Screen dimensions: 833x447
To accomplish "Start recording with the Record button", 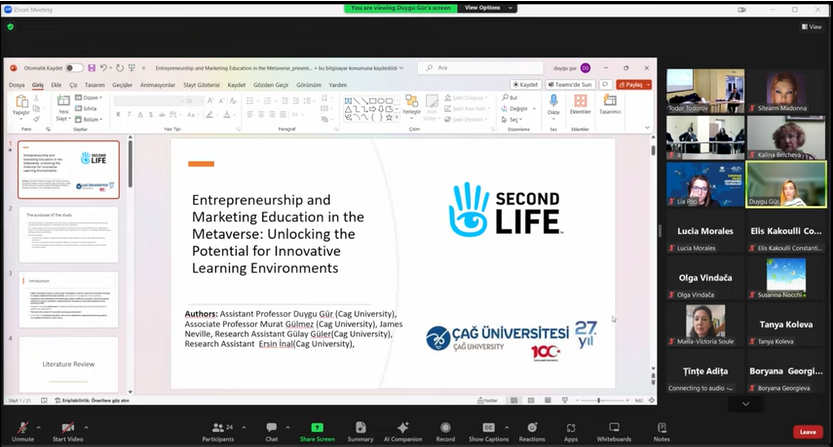I will [x=445, y=431].
